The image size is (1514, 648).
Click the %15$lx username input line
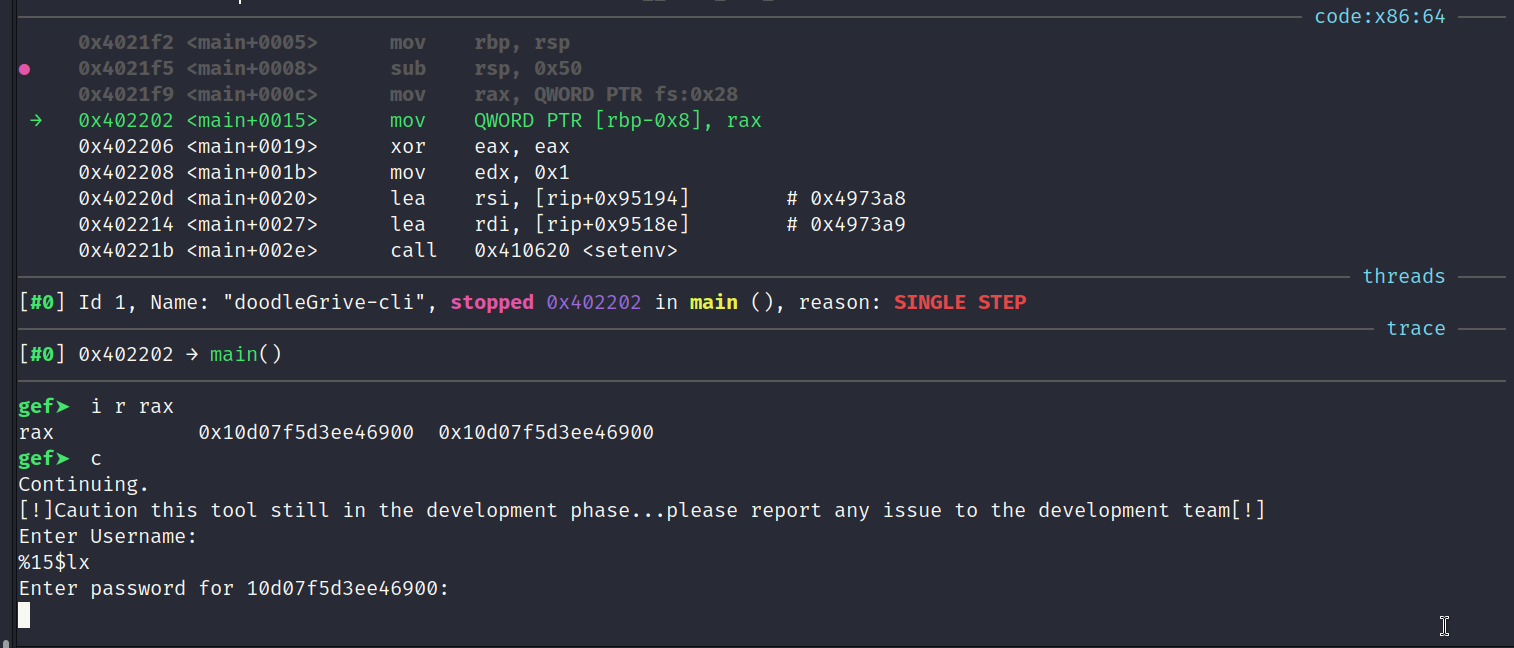click(x=54, y=563)
